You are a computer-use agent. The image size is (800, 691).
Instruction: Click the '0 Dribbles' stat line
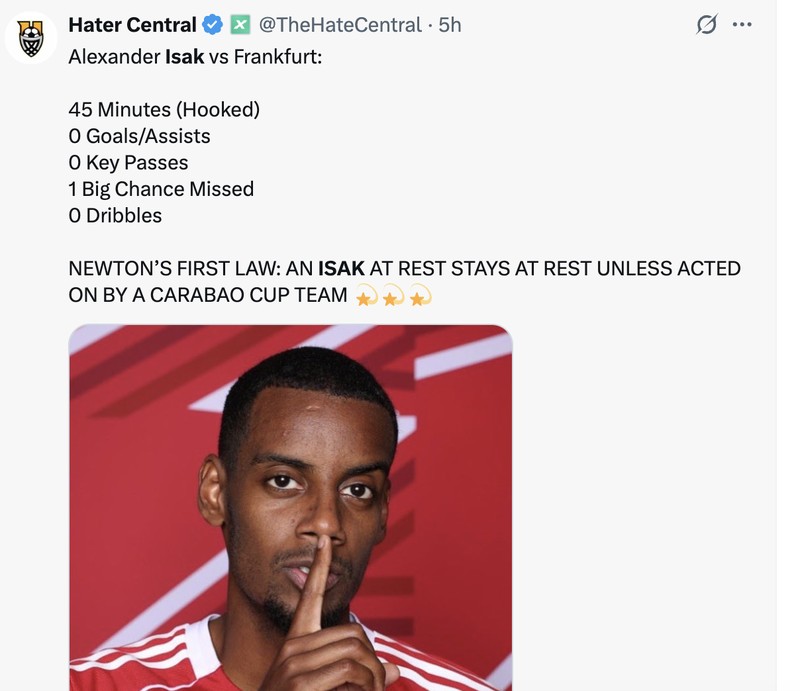point(115,215)
